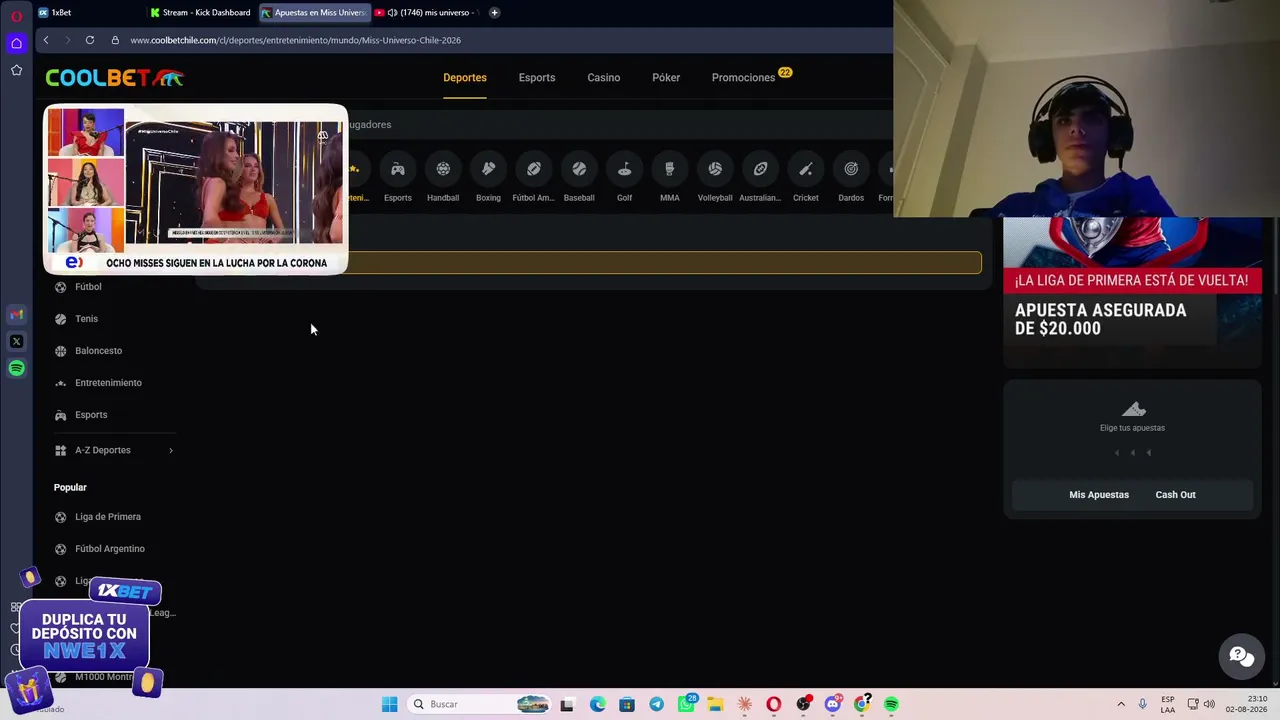
Task: Click the Coolbet logo
Action: point(114,78)
